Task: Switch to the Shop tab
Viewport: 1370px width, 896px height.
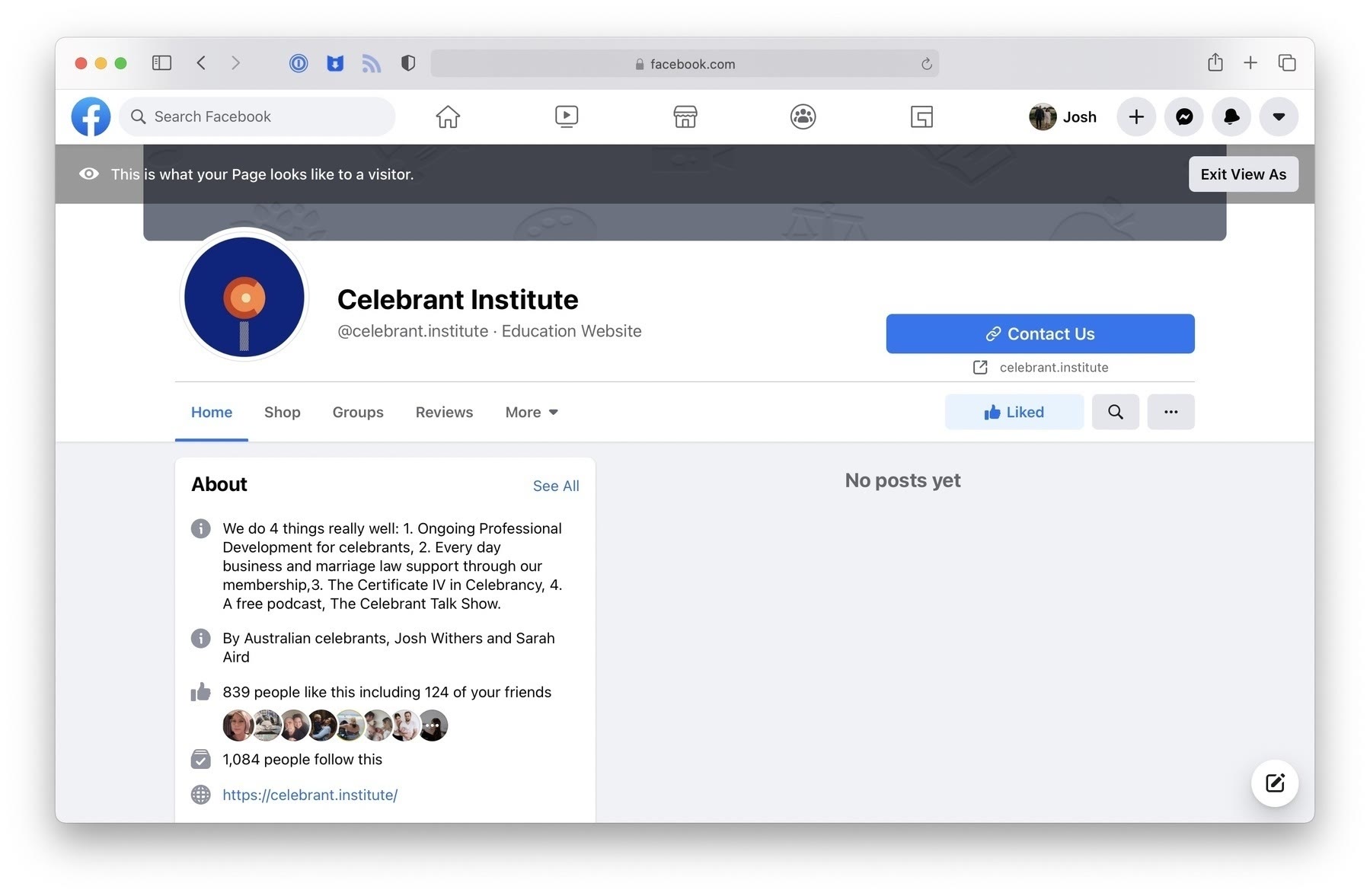Action: tap(282, 412)
